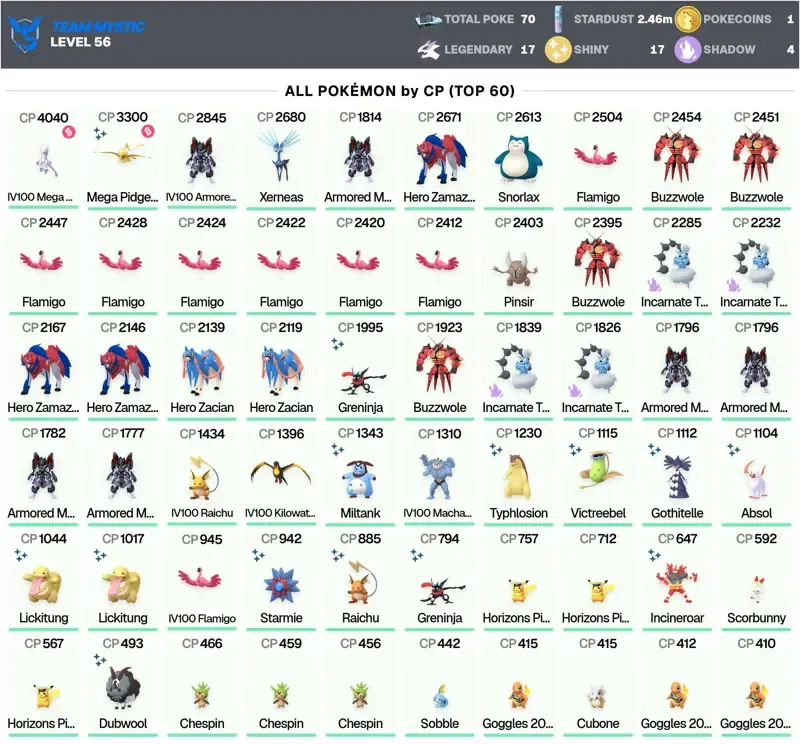The height and width of the screenshot is (744, 800).
Task: Click the Team Mystic emblem icon
Action: 24,34
